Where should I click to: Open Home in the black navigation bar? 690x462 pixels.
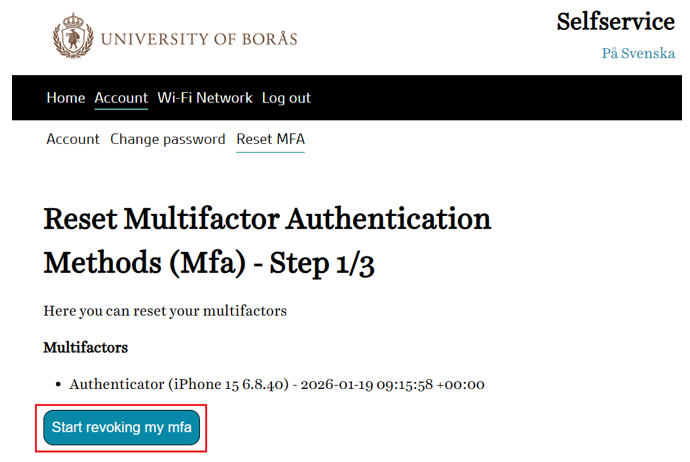coord(66,98)
